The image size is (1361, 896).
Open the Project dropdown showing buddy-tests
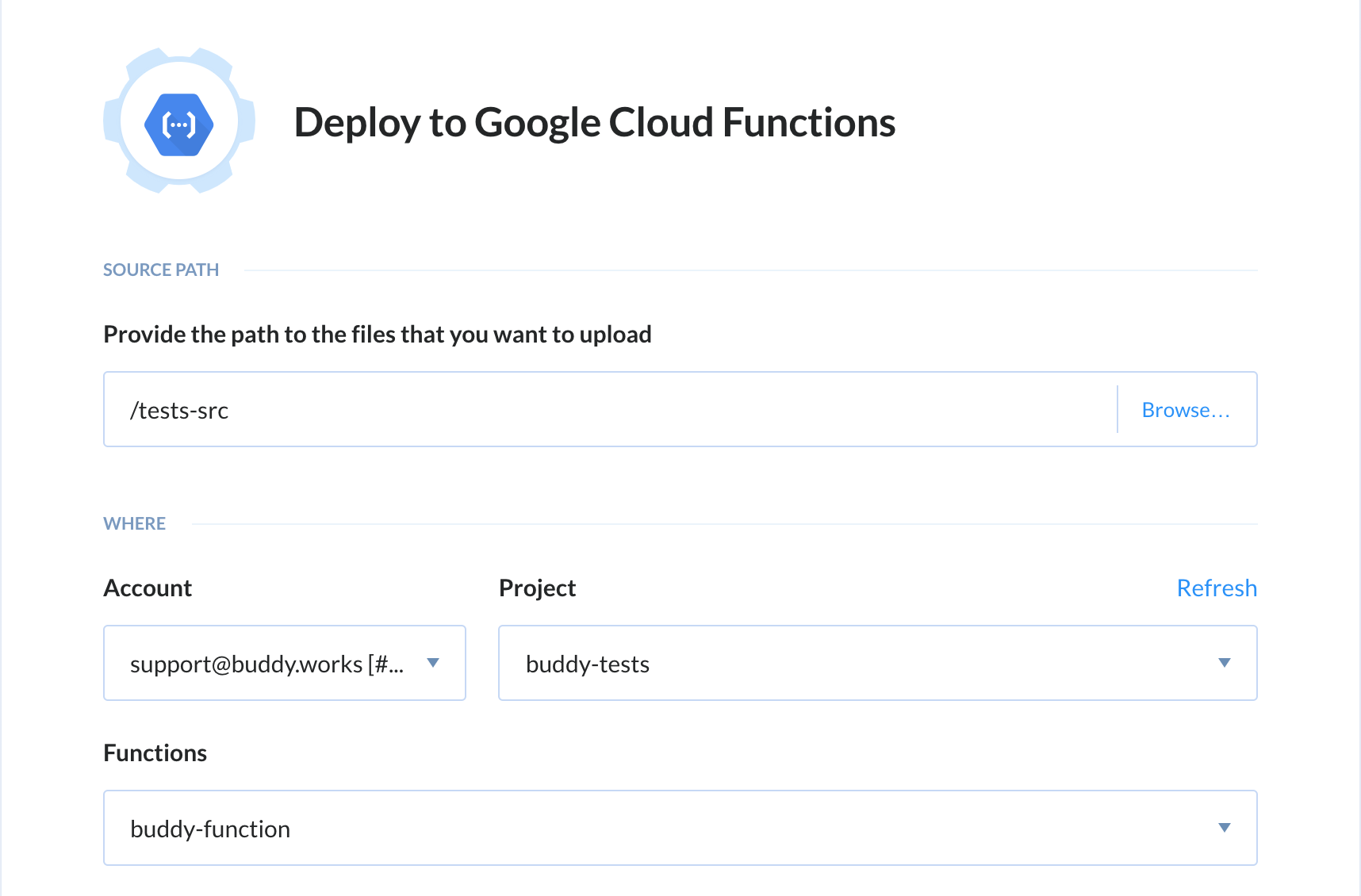[878, 663]
